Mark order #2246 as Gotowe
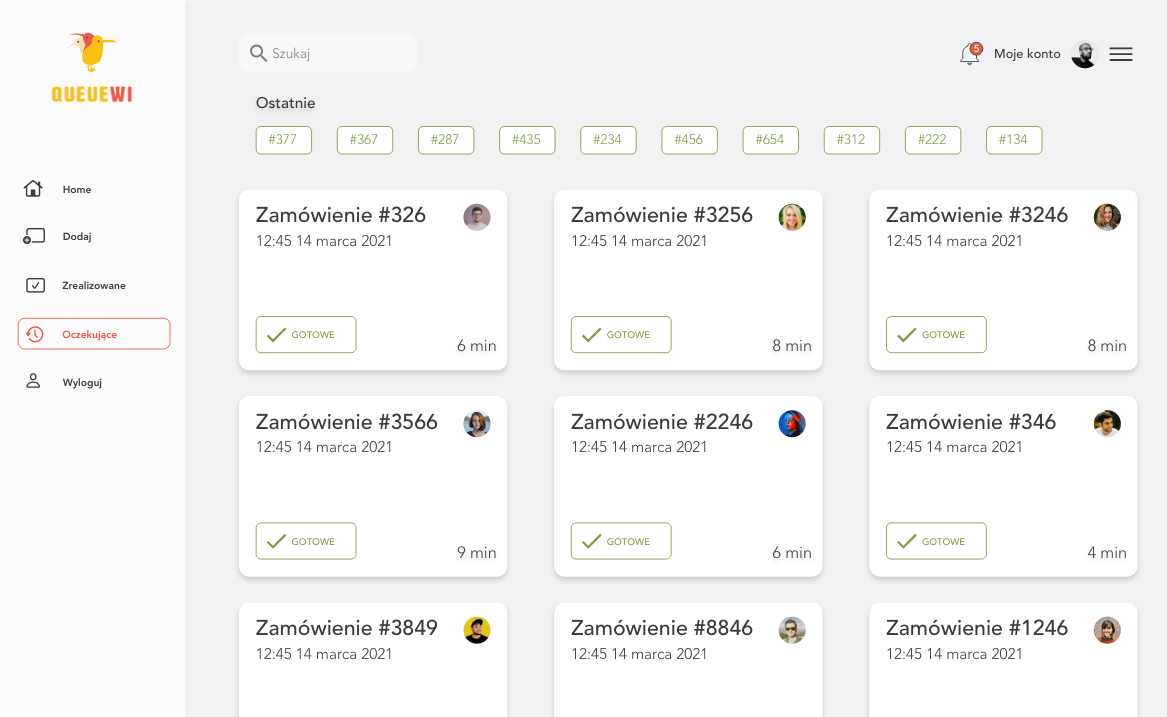Image resolution: width=1167 pixels, height=717 pixels. 621,541
